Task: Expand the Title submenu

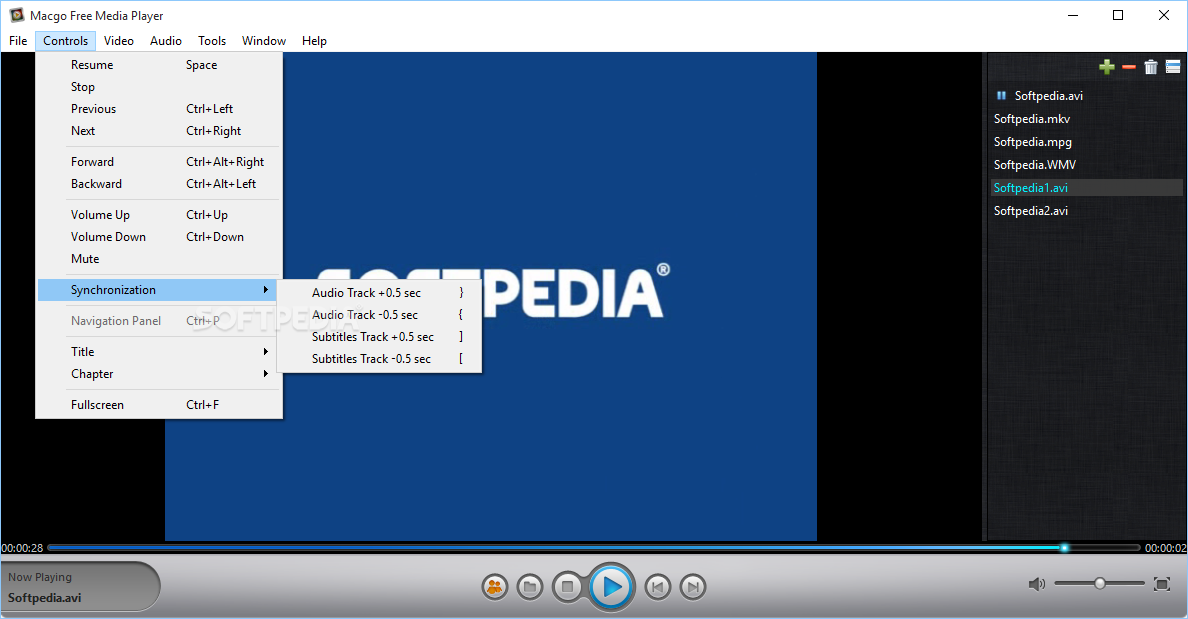Action: click(159, 352)
